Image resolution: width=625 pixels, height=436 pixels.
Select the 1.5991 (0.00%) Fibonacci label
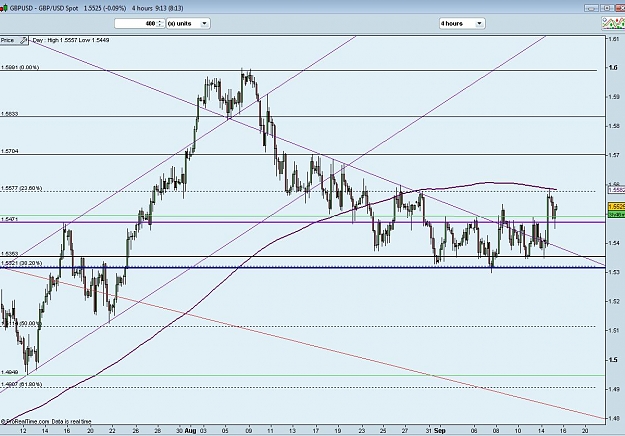click(x=20, y=67)
